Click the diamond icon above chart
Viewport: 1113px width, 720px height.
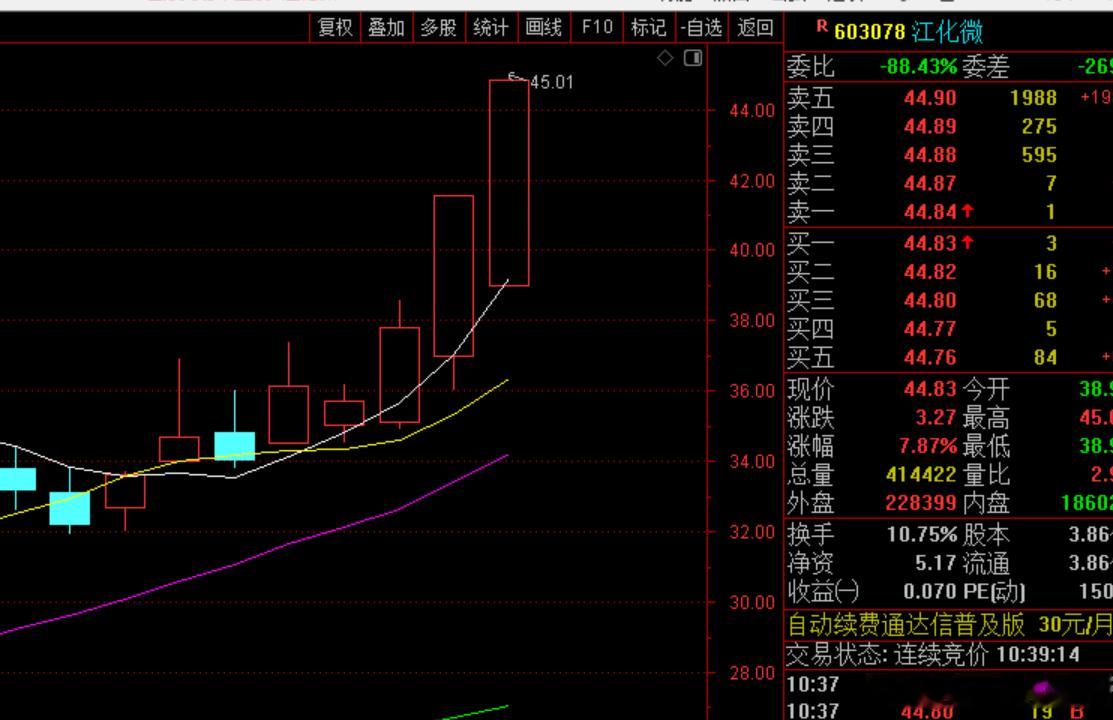665,58
